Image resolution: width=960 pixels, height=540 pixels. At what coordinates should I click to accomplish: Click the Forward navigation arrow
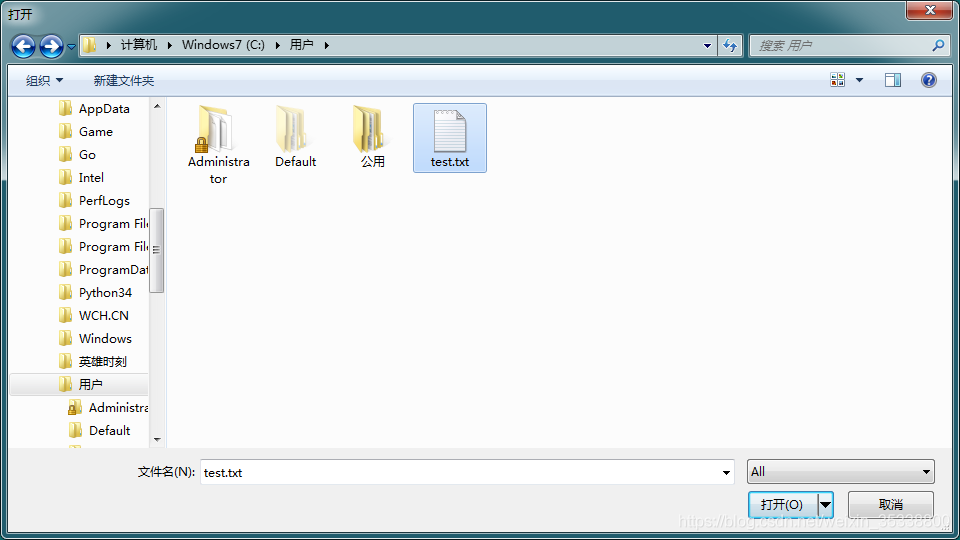(x=51, y=46)
